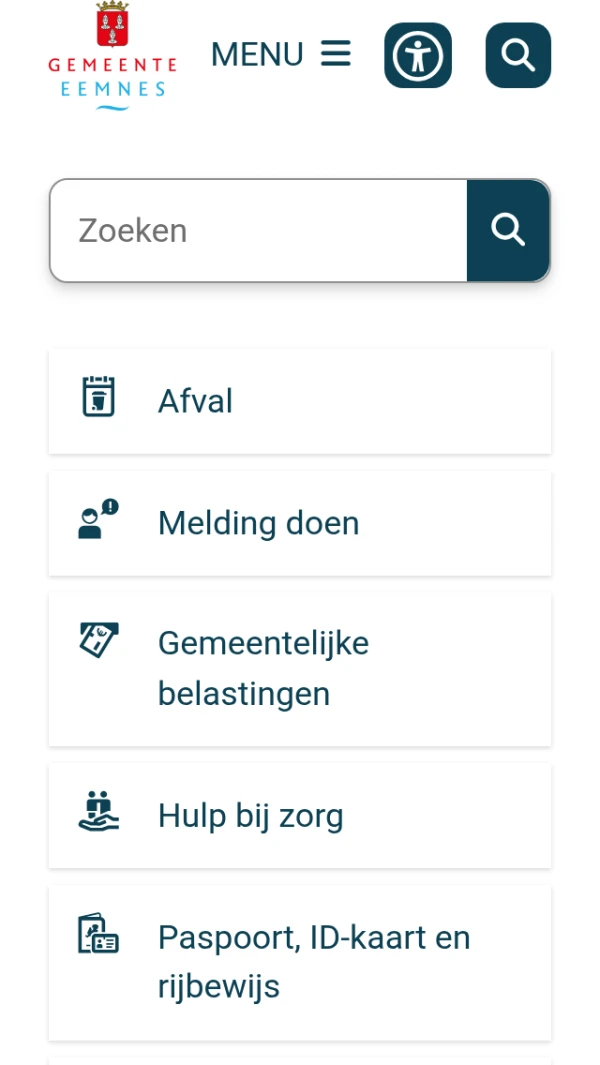Focus the Zoeken search input field
This screenshot has width=600, height=1065.
pyautogui.click(x=258, y=231)
